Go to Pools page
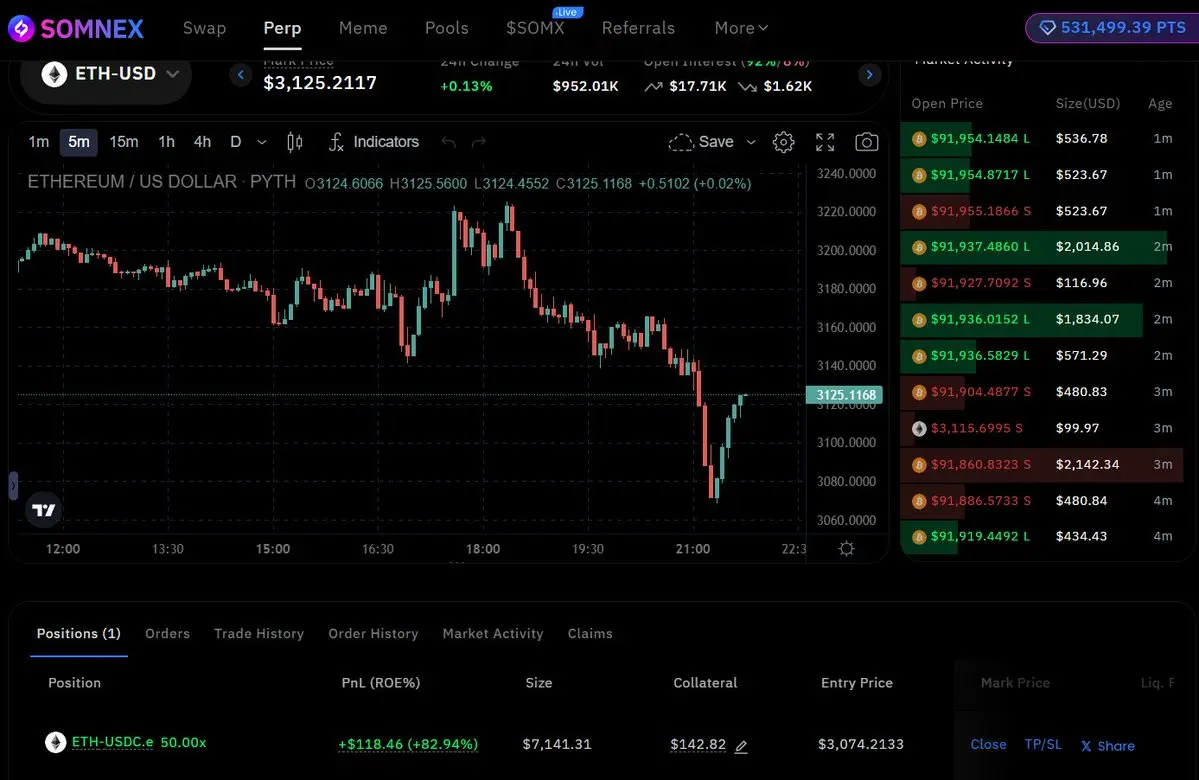Viewport: 1199px width, 780px height. pos(447,28)
